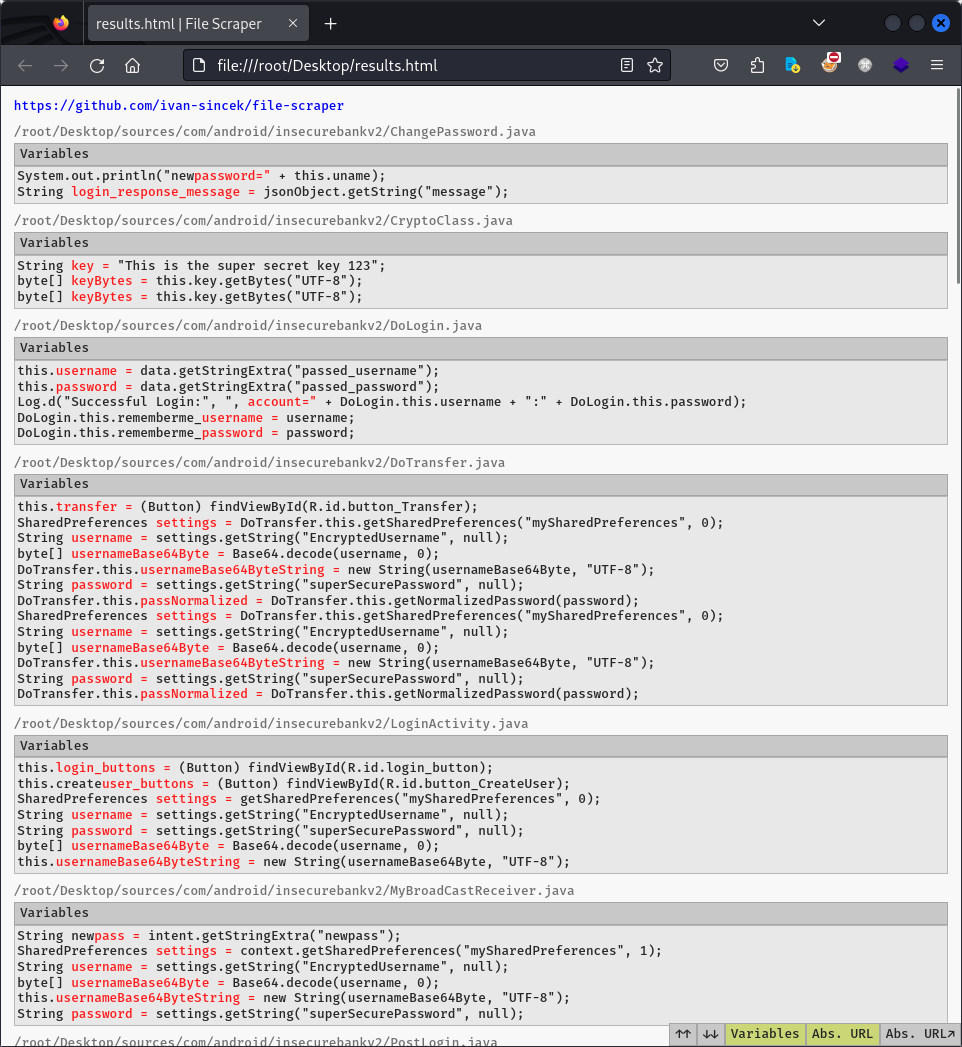Click inside the address bar
Image resolution: width=962 pixels, height=1047 pixels.
(400, 65)
